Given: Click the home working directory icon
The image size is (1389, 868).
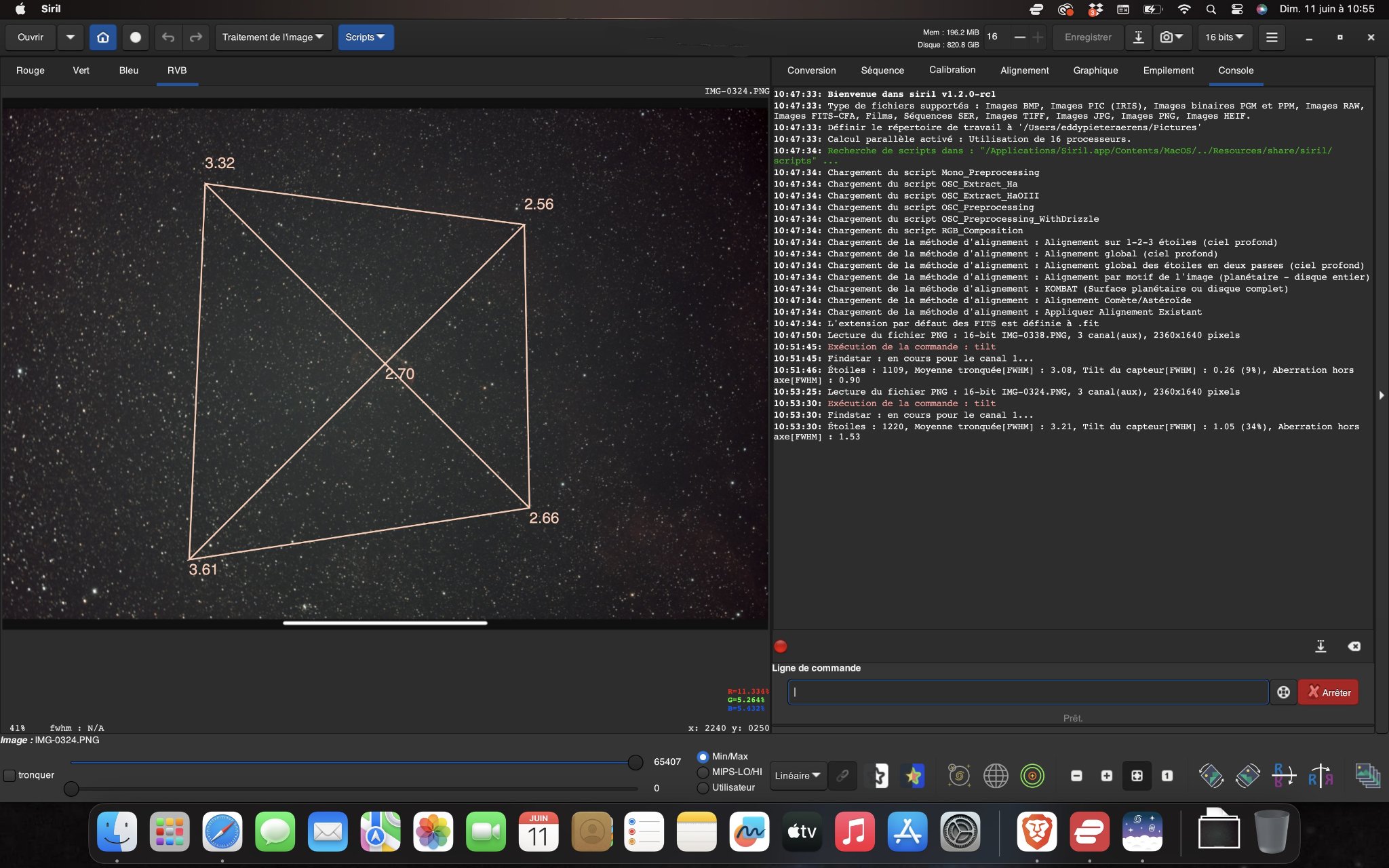Looking at the screenshot, I should pos(103,37).
